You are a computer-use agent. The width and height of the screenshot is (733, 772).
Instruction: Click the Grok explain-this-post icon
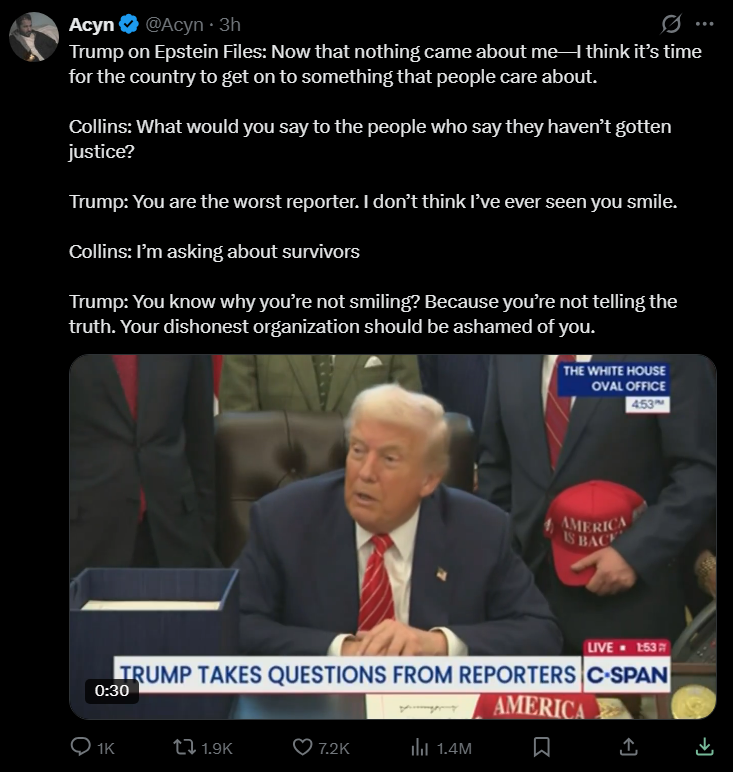pyautogui.click(x=670, y=24)
